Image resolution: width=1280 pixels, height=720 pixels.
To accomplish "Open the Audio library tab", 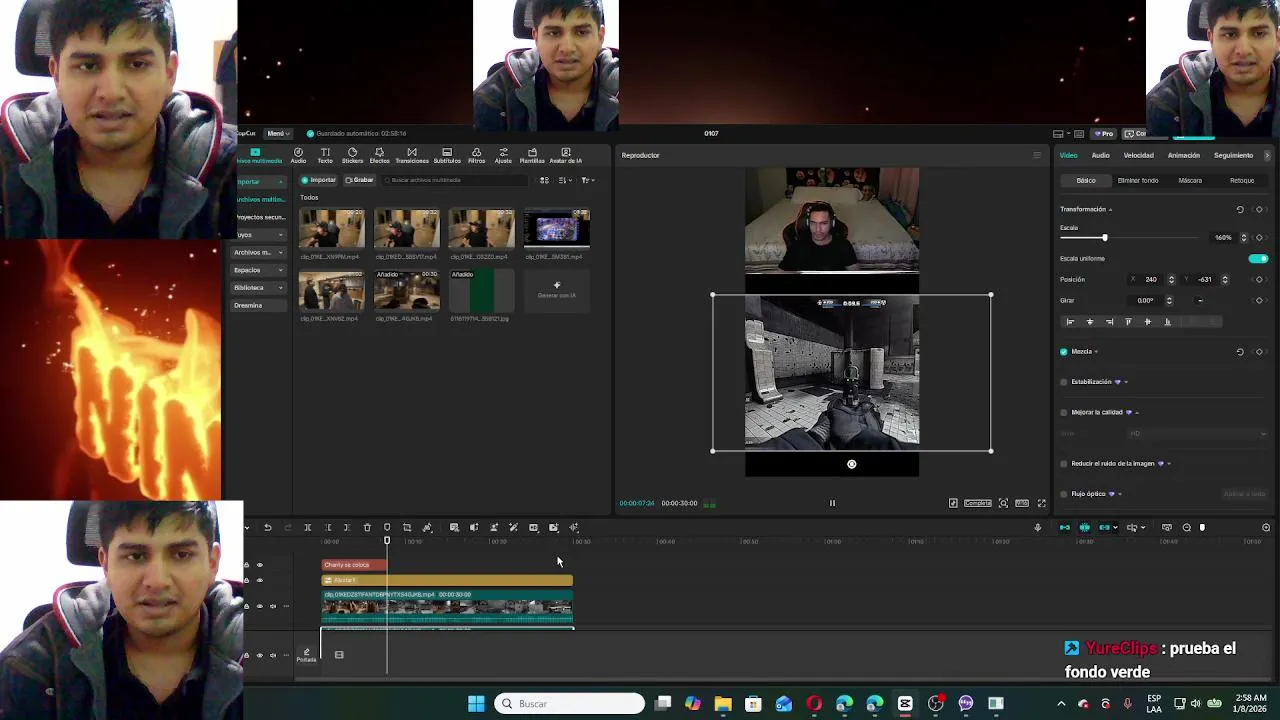I will tap(298, 155).
